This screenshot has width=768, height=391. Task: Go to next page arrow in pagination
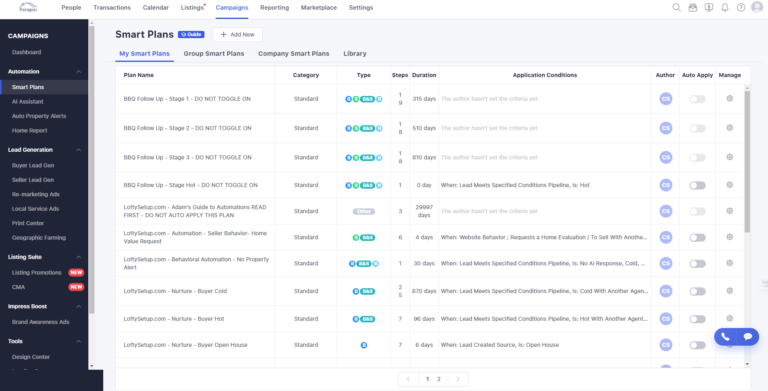click(458, 379)
